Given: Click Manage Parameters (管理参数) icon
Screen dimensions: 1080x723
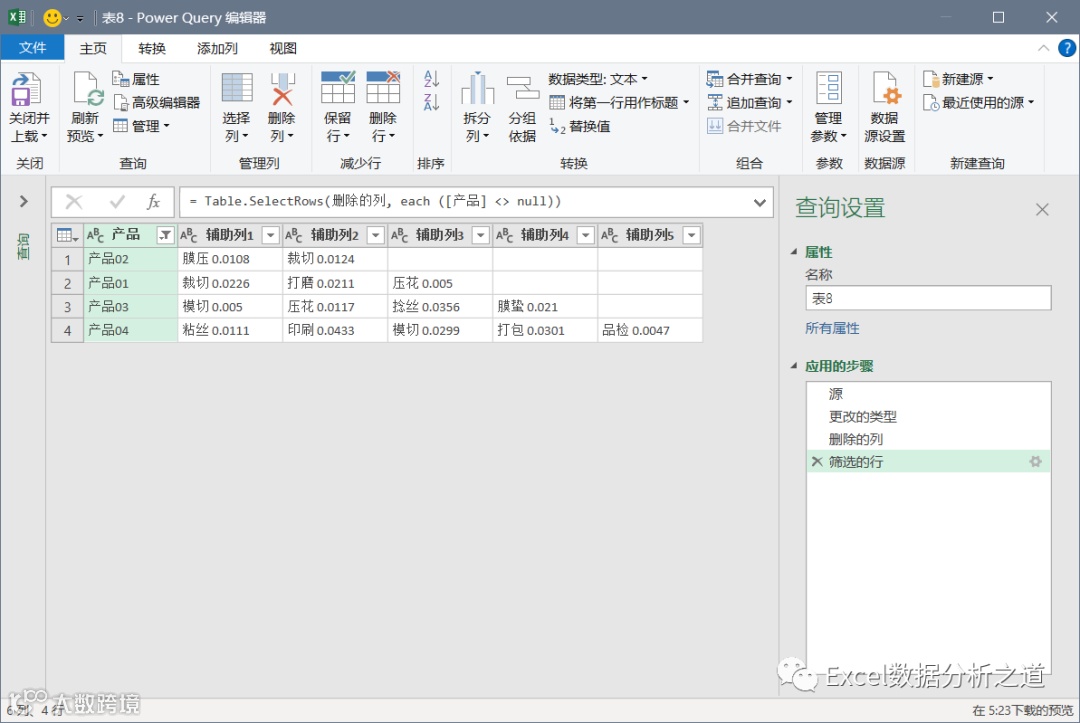Looking at the screenshot, I should click(829, 89).
